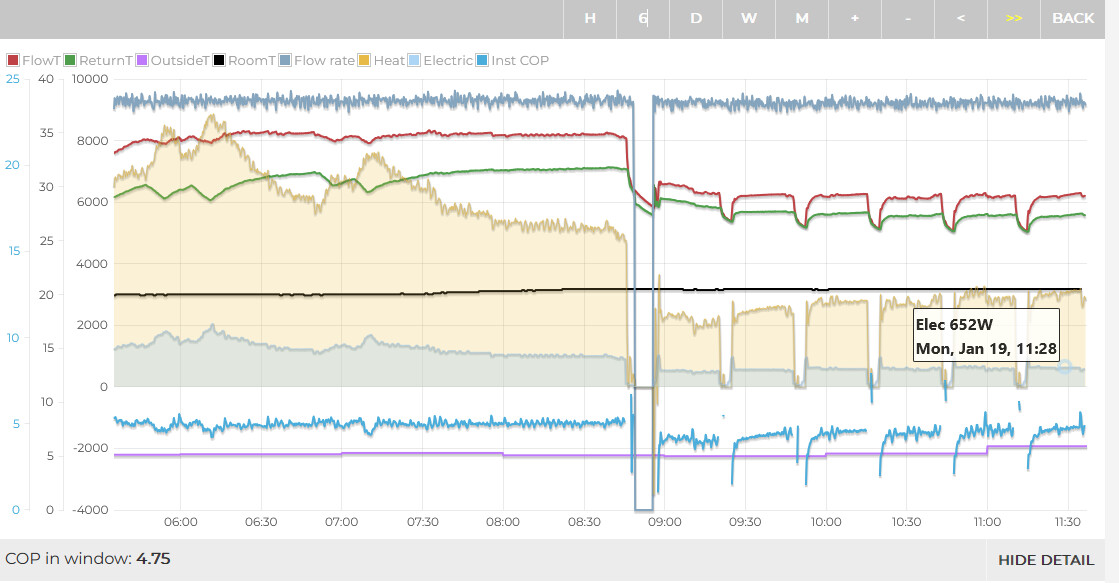
Task: Click the red FlowT legend color box
Action: click(13, 60)
